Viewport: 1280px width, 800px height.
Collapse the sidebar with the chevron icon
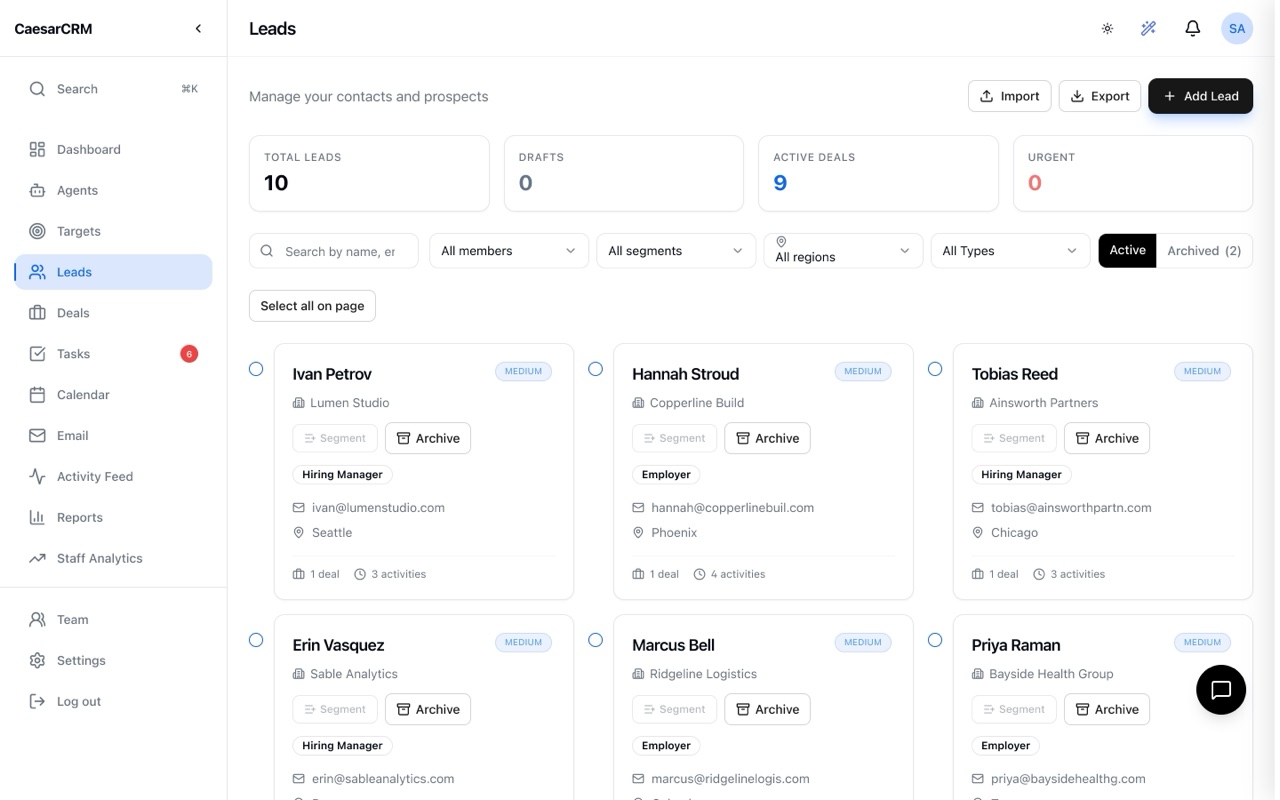pos(198,29)
